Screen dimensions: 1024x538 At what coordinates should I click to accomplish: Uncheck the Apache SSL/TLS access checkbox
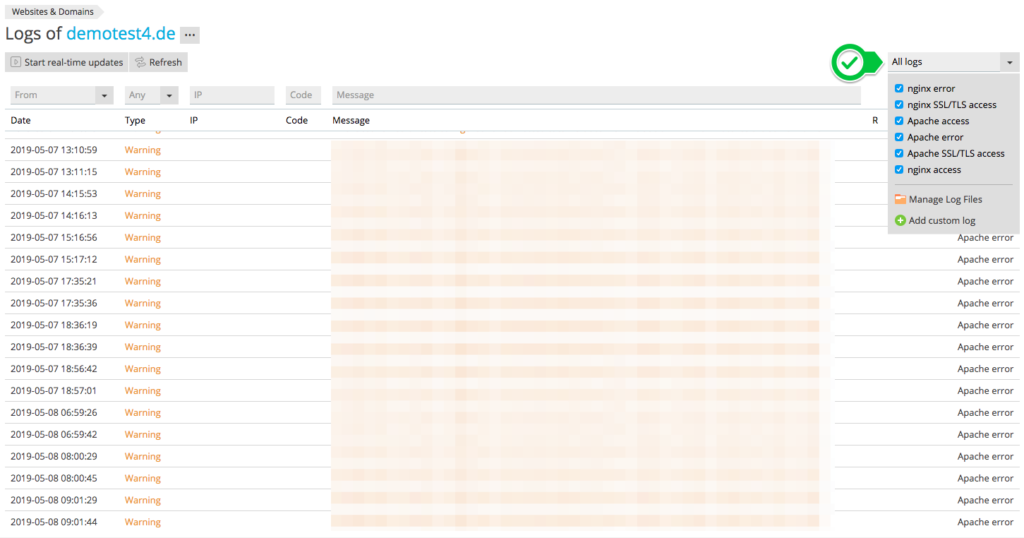pos(899,153)
